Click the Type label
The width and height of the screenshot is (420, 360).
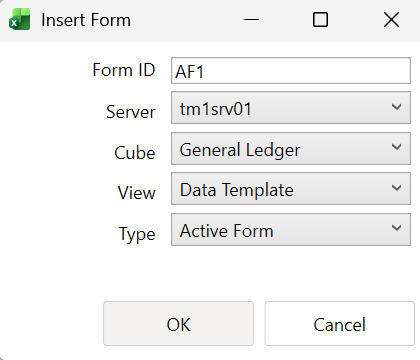pos(137,234)
